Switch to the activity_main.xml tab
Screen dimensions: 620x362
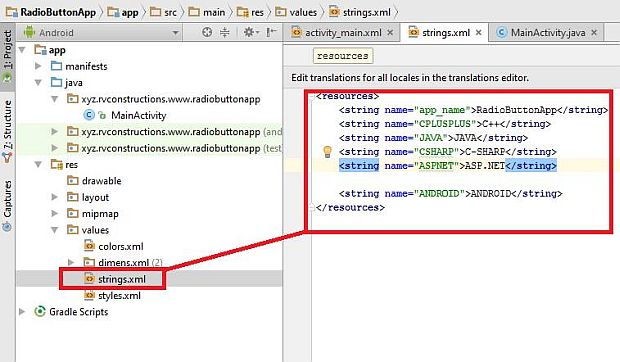[x=342, y=32]
